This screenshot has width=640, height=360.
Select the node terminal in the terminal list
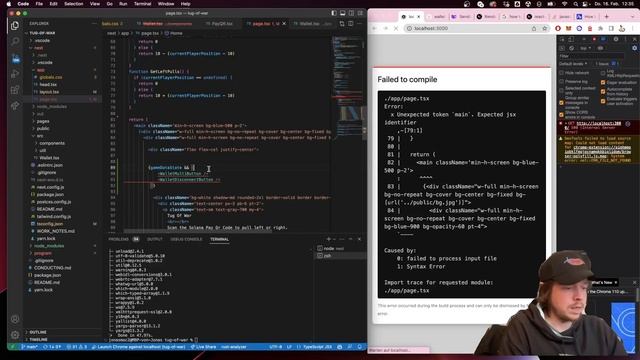tap(339, 249)
